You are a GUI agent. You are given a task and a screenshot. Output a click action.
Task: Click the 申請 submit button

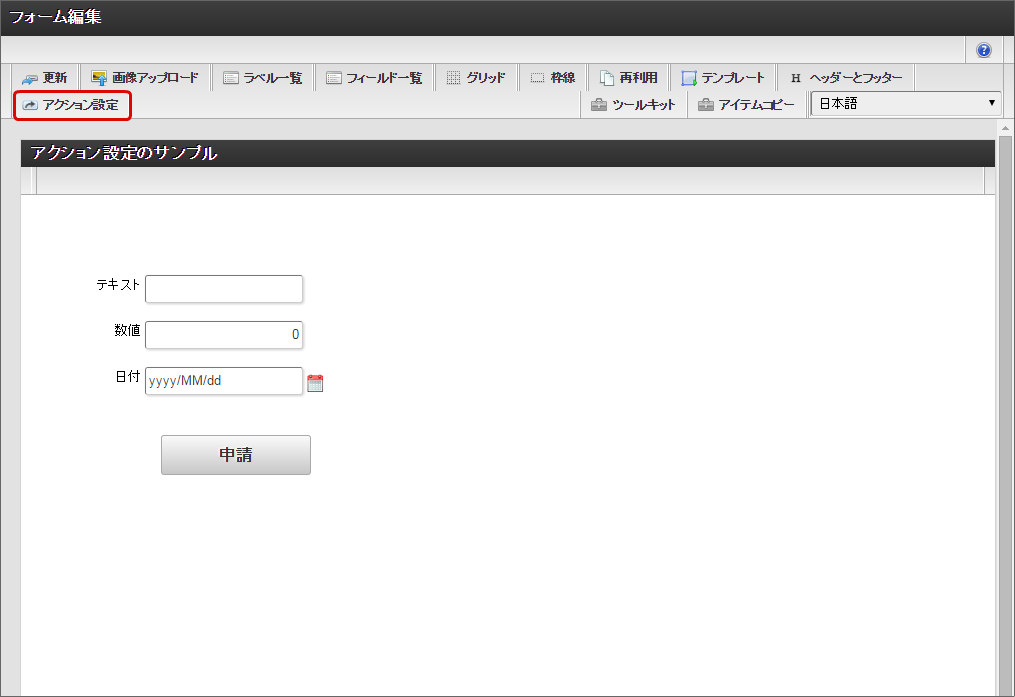pyautogui.click(x=236, y=455)
